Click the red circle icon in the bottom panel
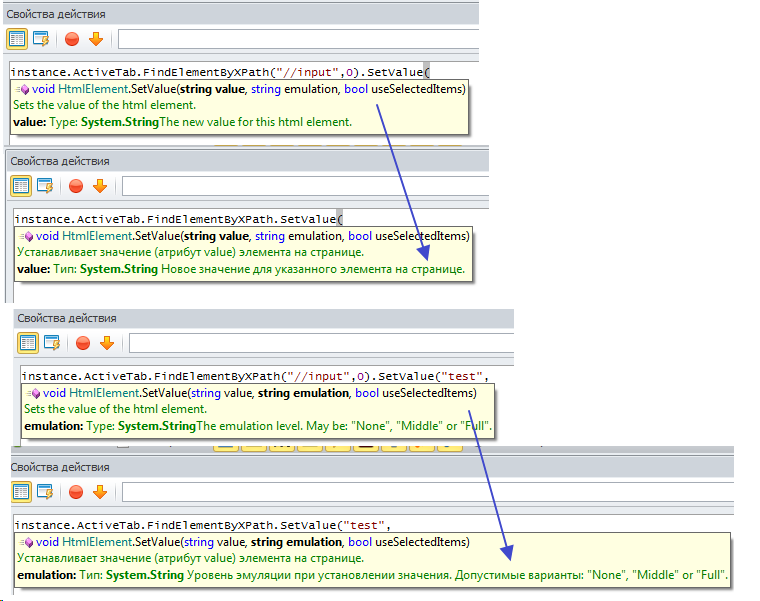 [76, 492]
